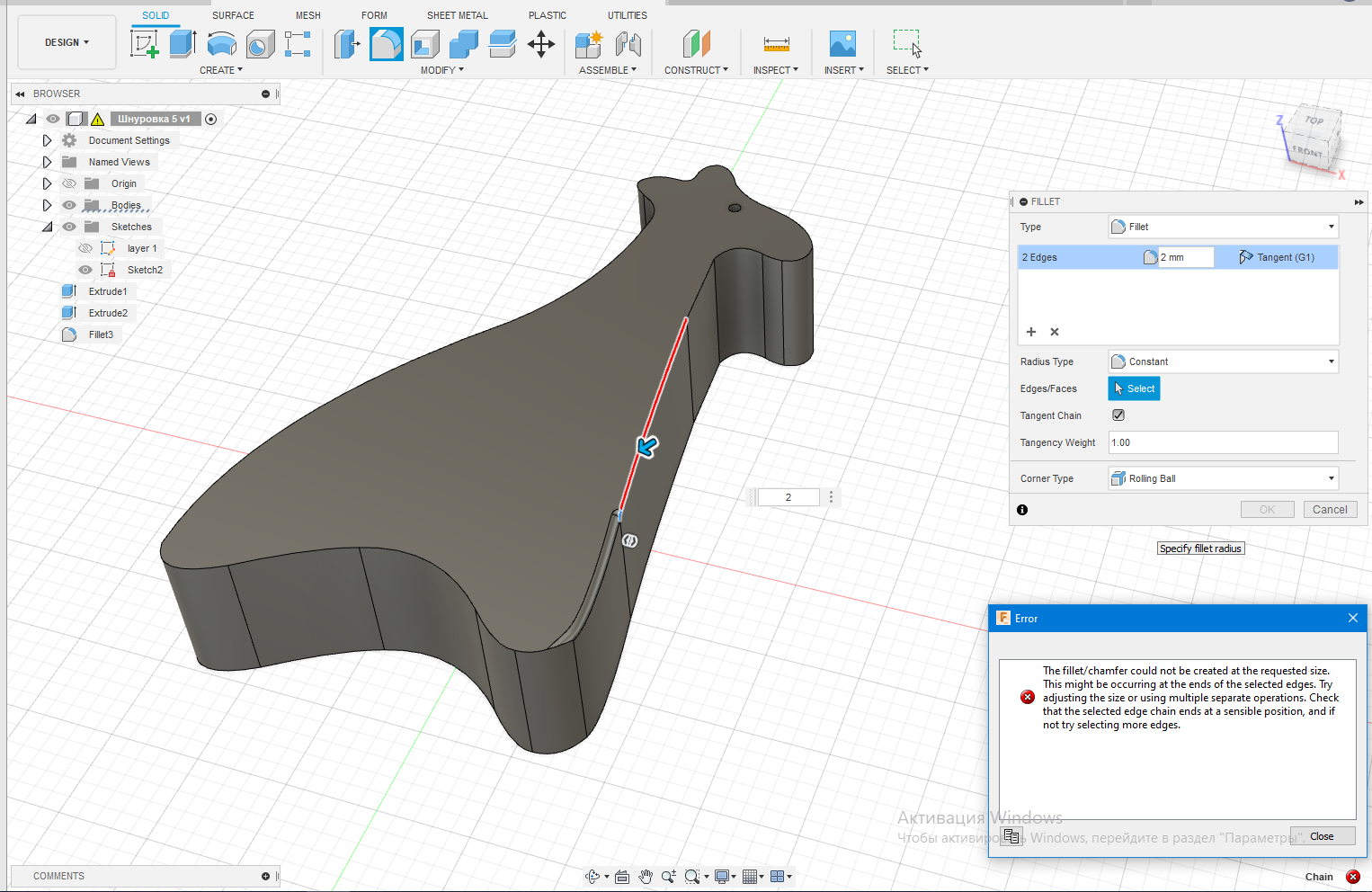Select the Extrude tool icon
The image size is (1372, 892).
tap(183, 44)
